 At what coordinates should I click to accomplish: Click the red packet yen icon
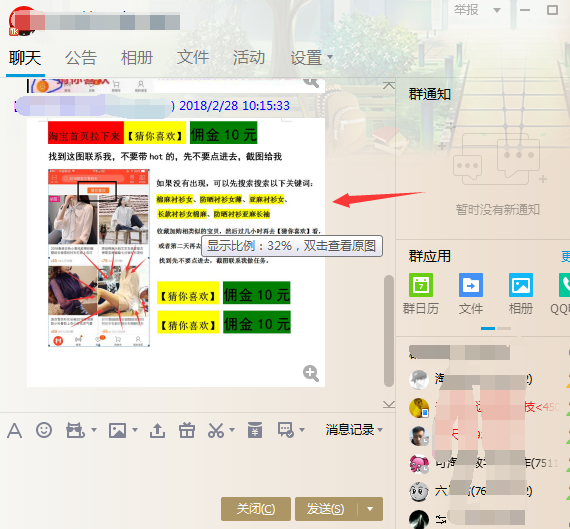(255, 430)
